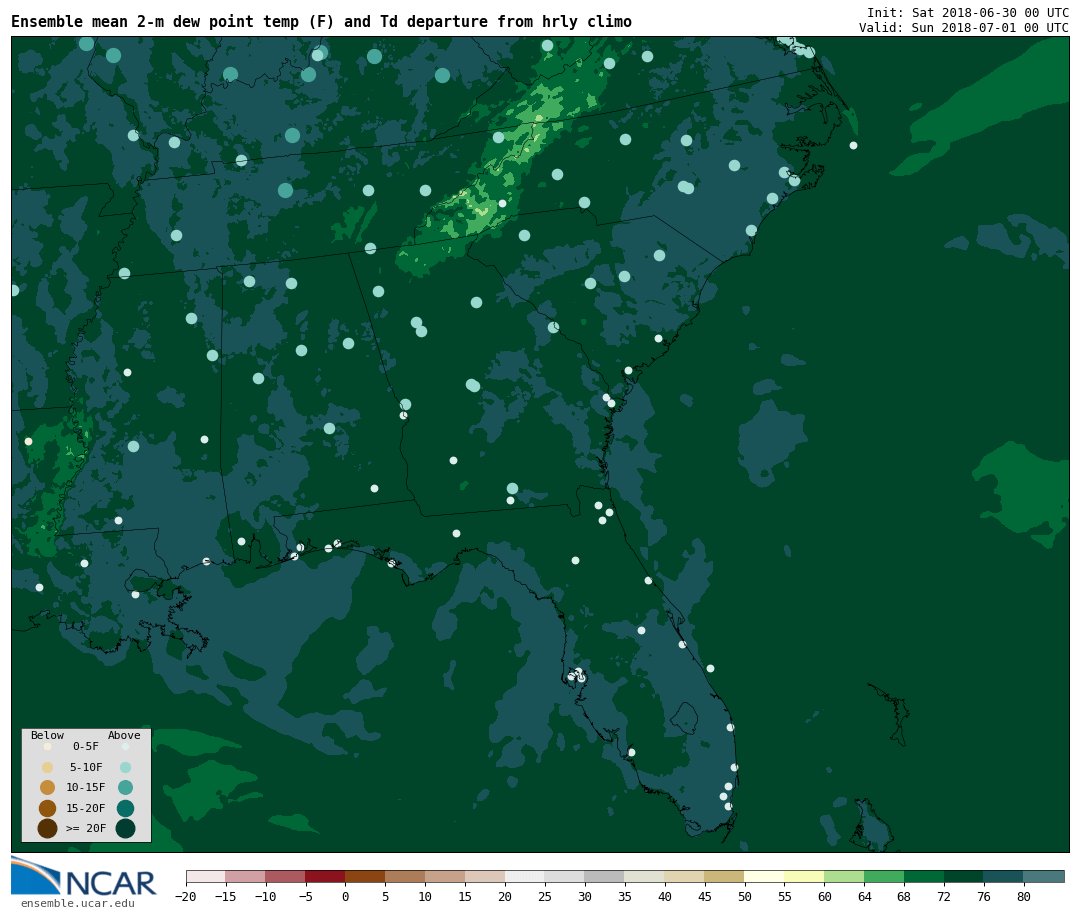Screen dimensions: 1080x915
Task: Click the '80' colorbar tick label
Action: coord(1024,897)
